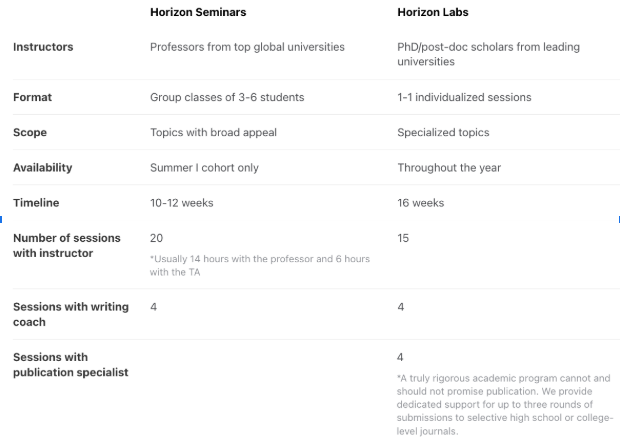Click 'Professors from top global universities' text
This screenshot has height=440, width=620.
point(247,47)
